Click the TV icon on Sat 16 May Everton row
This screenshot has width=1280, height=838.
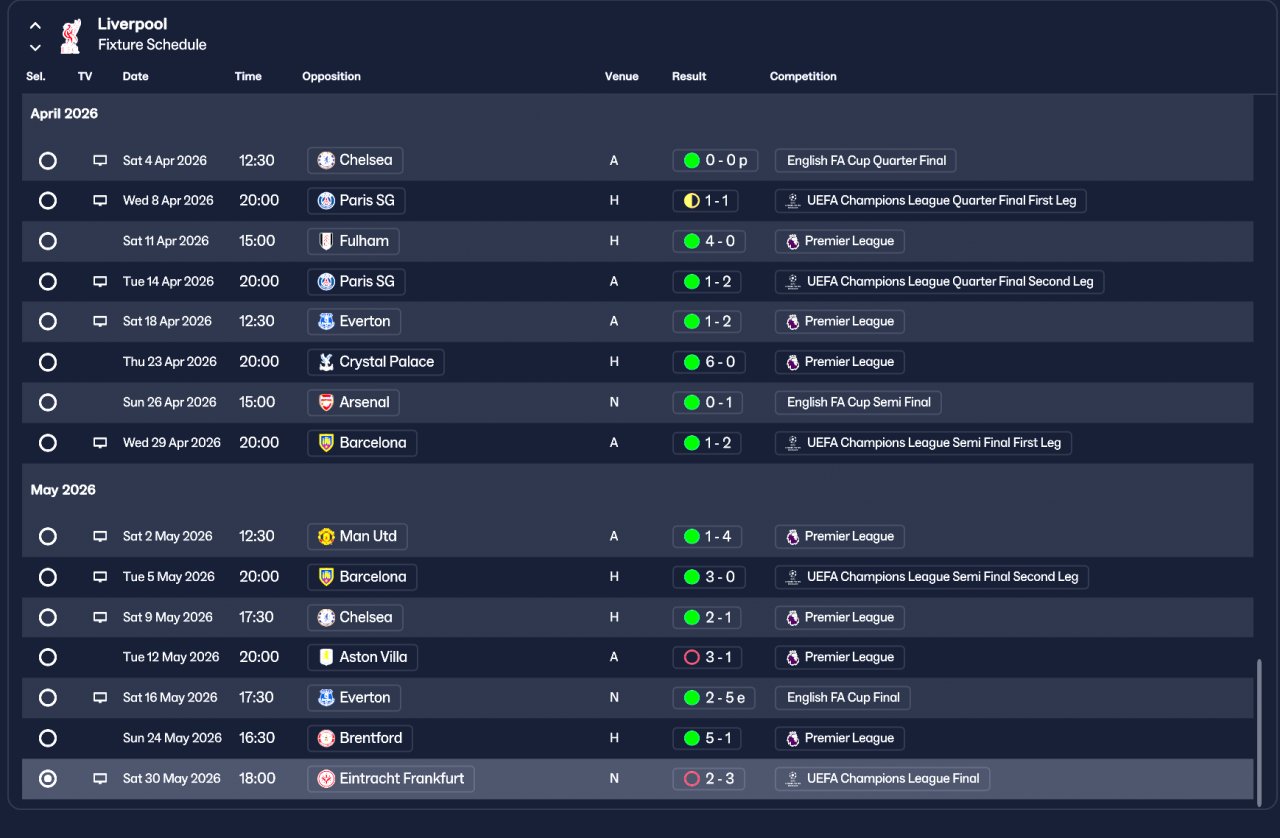[x=100, y=697]
